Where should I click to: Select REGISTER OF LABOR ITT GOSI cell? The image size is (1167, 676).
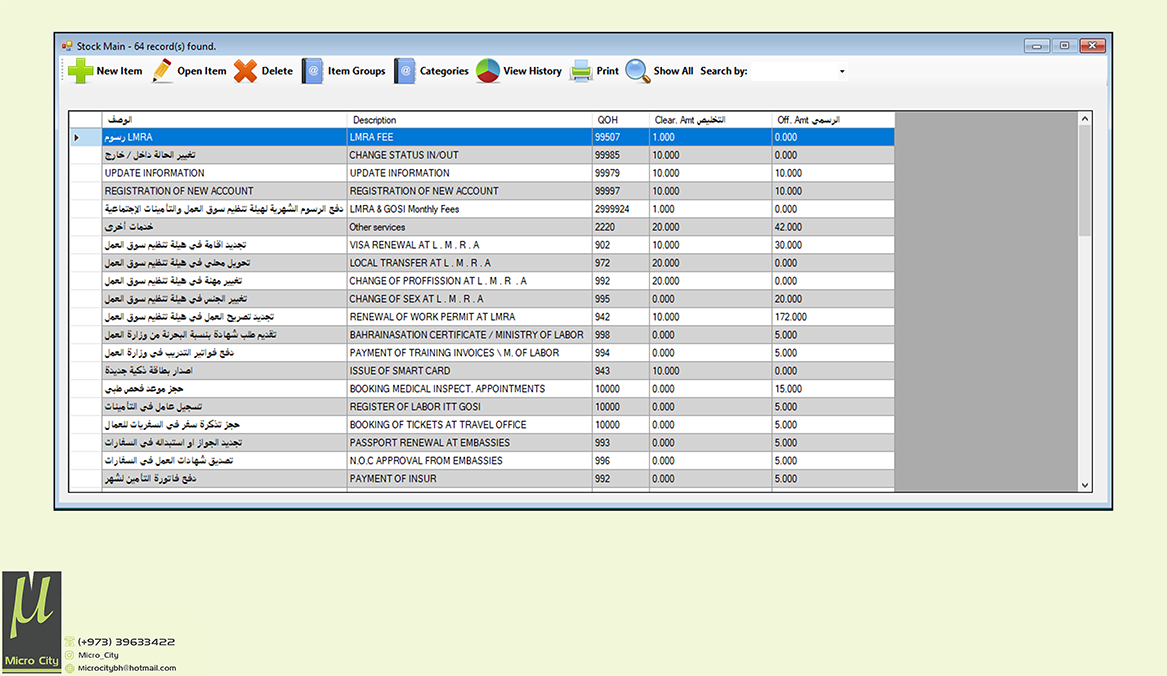[x=470, y=407]
